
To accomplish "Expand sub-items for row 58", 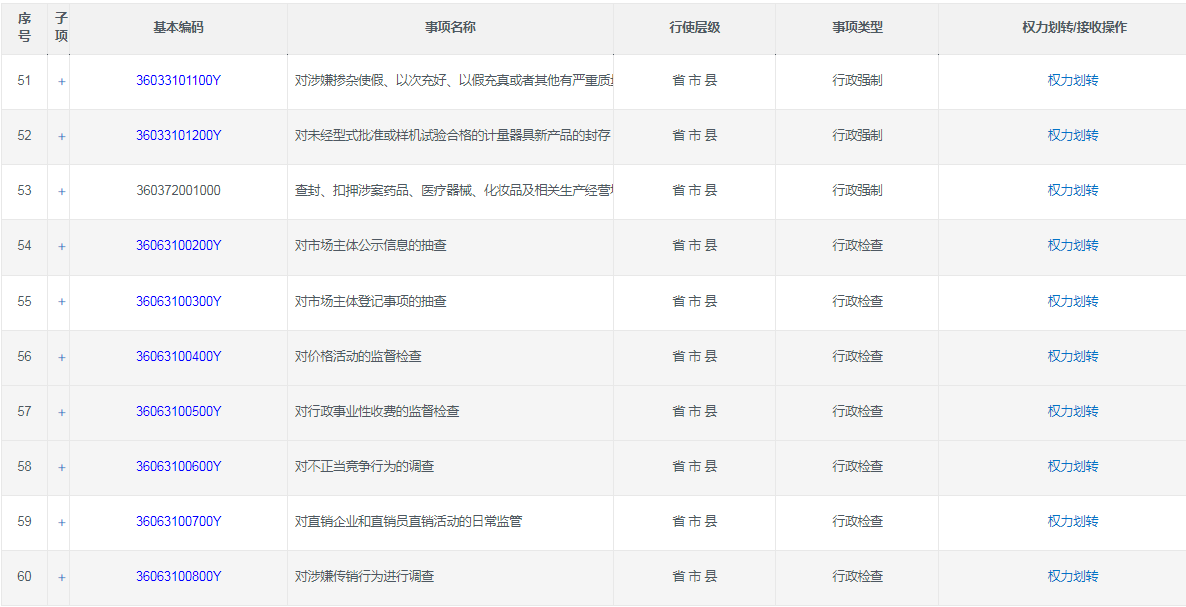I will click(x=61, y=467).
